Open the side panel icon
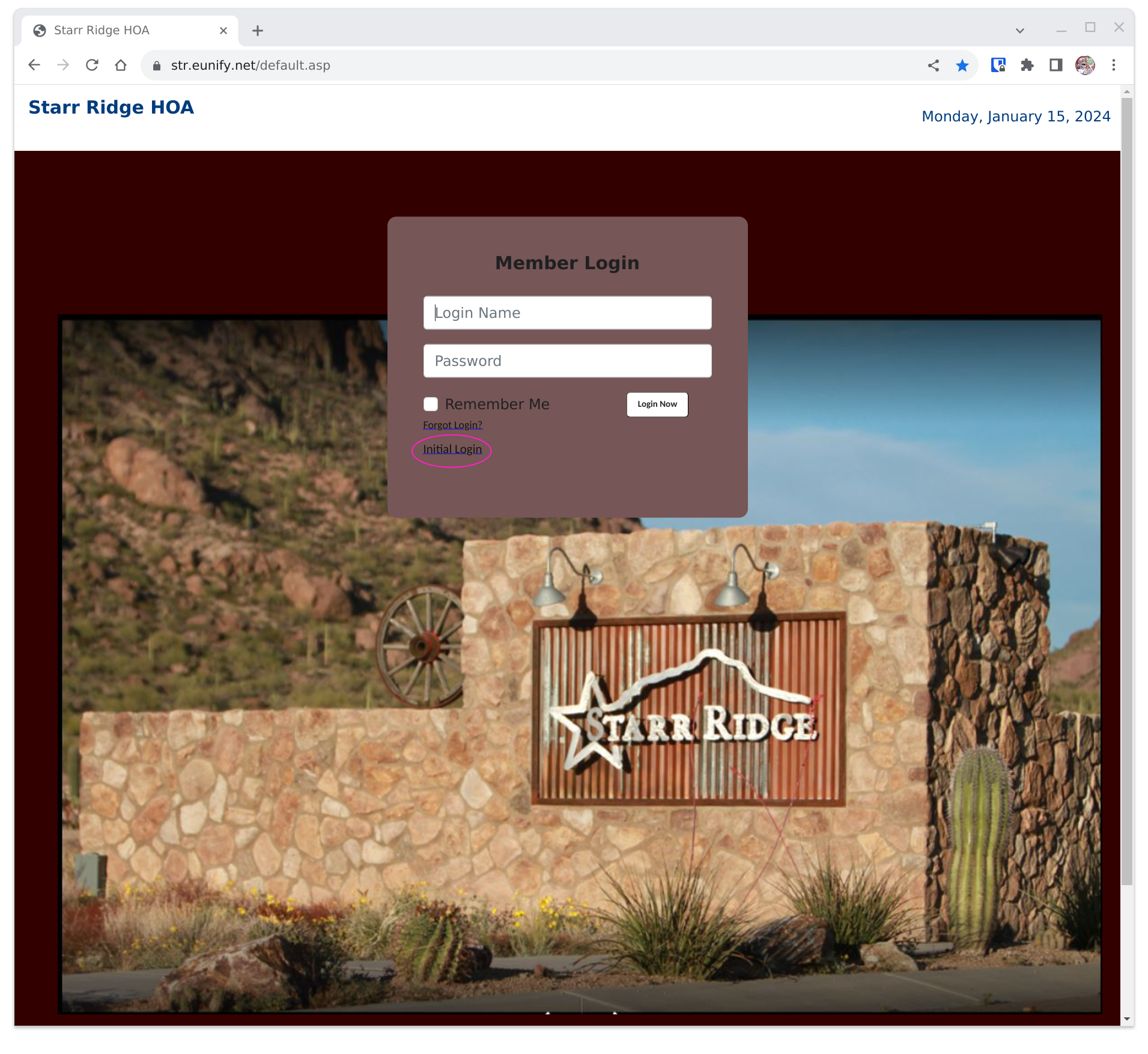The height and width of the screenshot is (1054, 1148). point(1055,65)
